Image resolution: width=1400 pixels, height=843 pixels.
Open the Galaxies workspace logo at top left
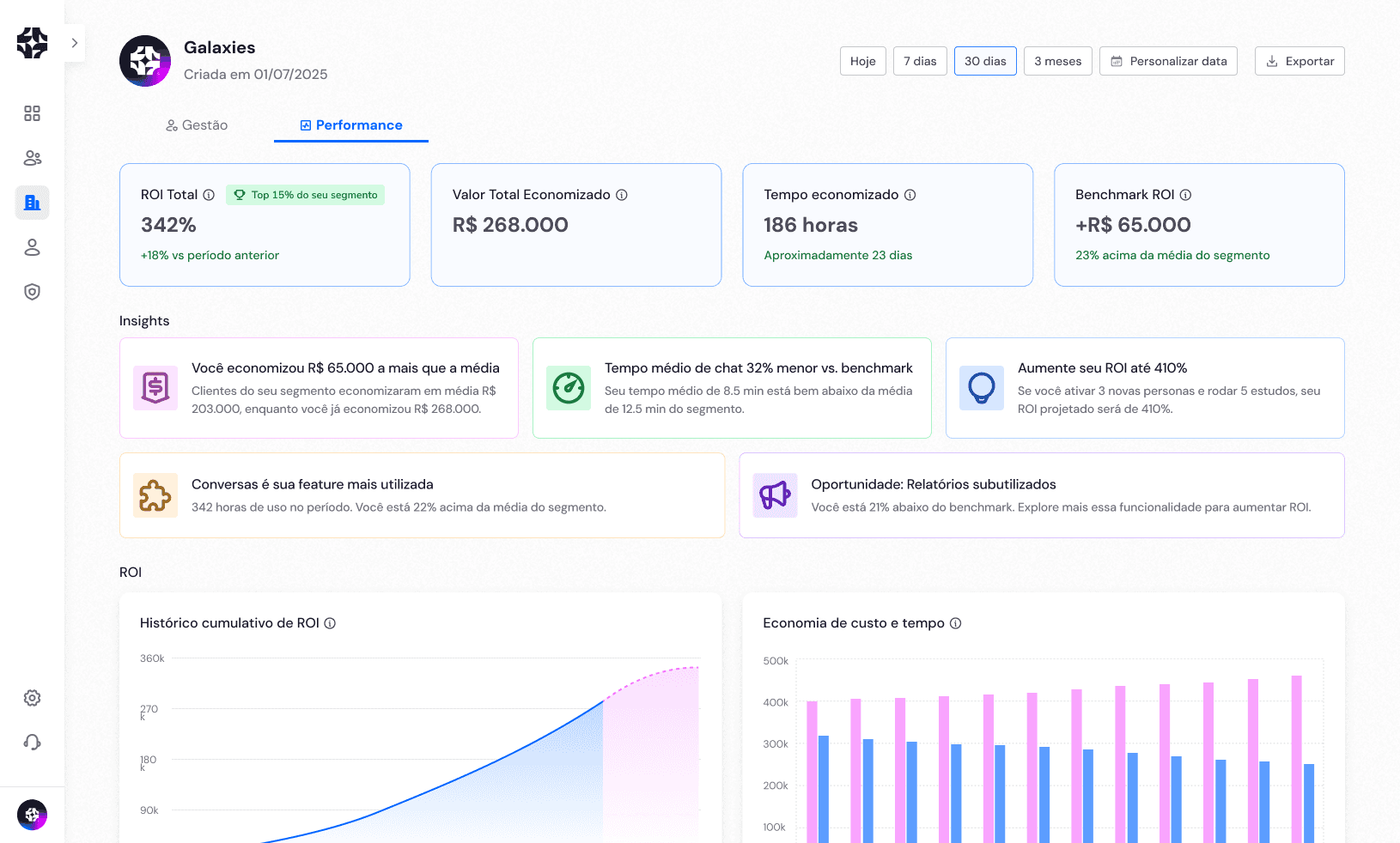point(144,61)
